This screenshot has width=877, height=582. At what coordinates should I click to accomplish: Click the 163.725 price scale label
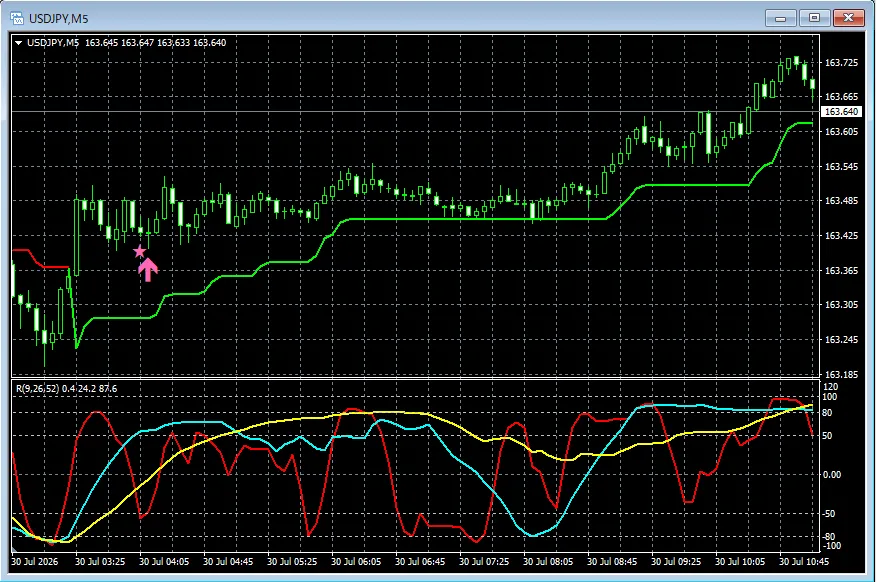(x=841, y=63)
